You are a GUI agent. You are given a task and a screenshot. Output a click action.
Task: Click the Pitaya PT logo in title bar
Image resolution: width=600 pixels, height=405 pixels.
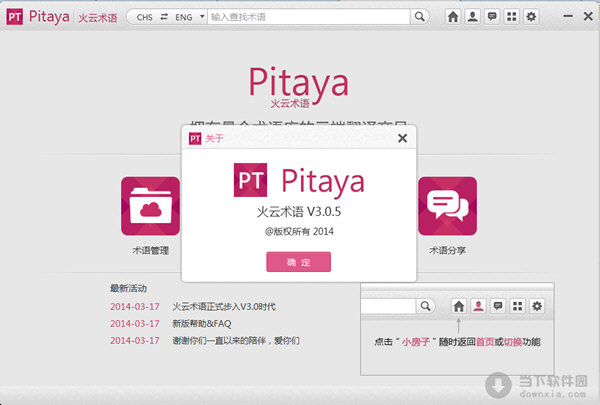(15, 17)
